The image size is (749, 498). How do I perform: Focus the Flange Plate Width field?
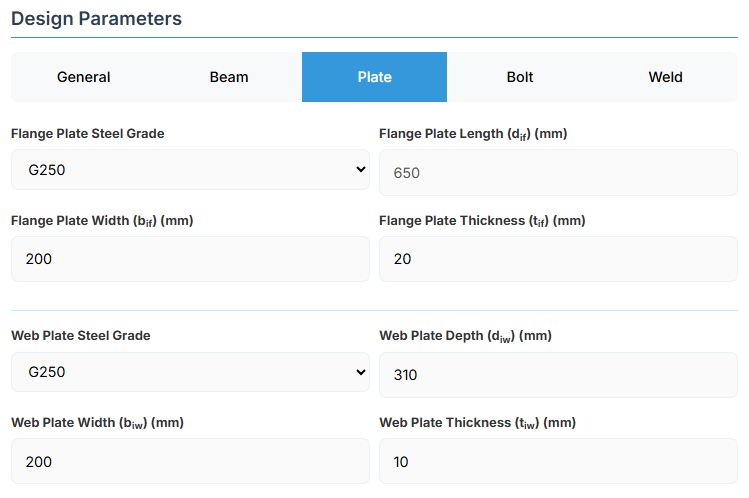190,259
